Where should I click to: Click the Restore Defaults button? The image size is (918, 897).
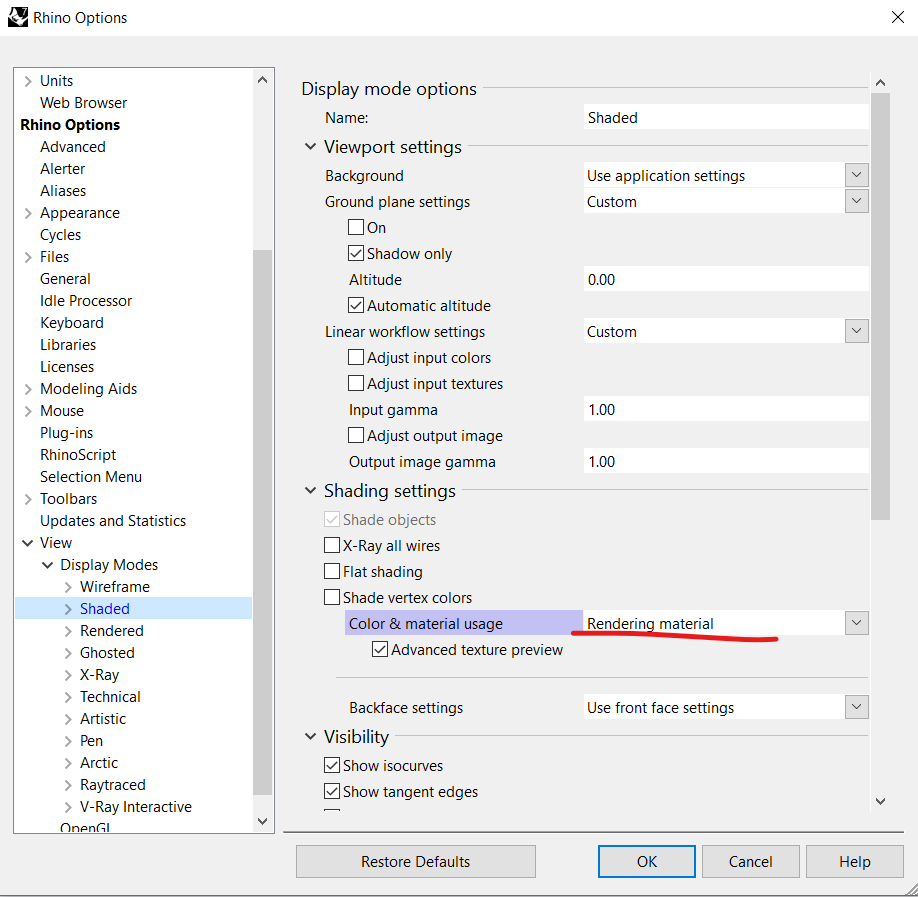[x=416, y=861]
